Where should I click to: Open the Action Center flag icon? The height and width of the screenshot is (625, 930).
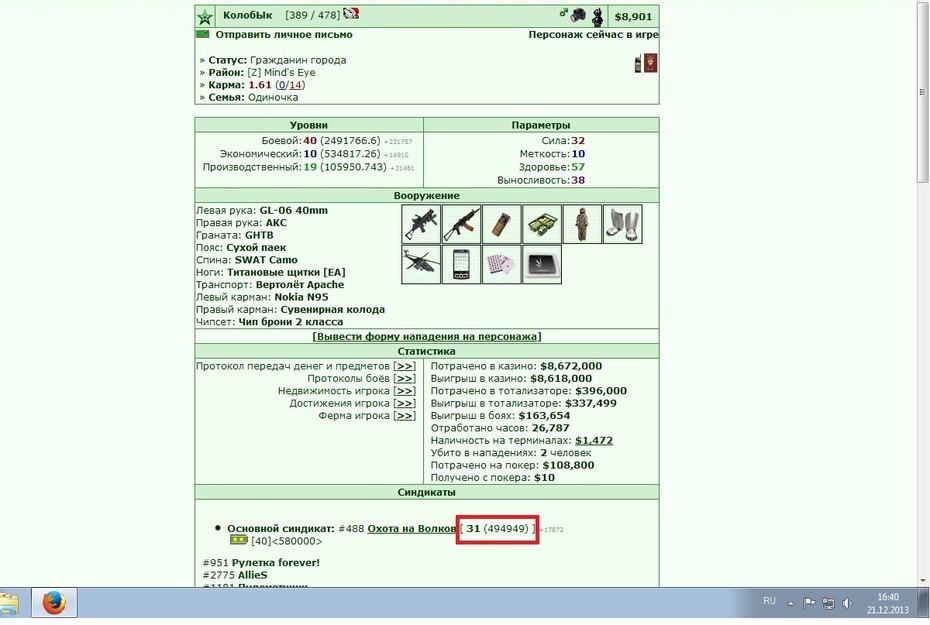pos(809,604)
